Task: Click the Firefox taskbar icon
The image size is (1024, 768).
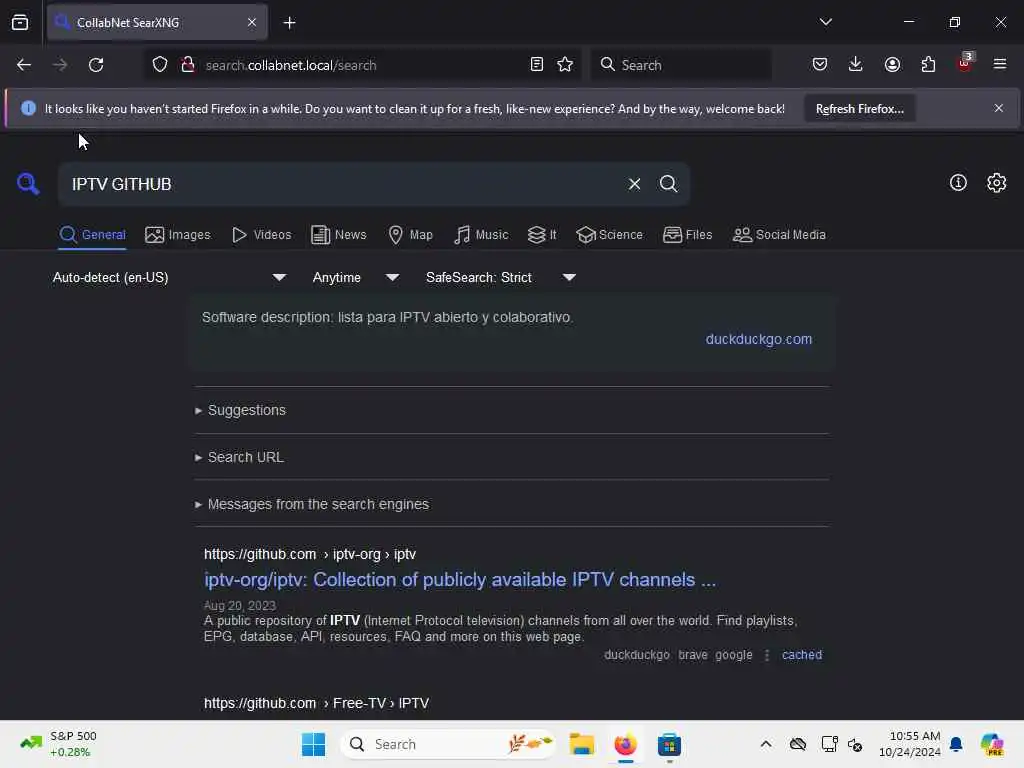Action: coord(626,744)
